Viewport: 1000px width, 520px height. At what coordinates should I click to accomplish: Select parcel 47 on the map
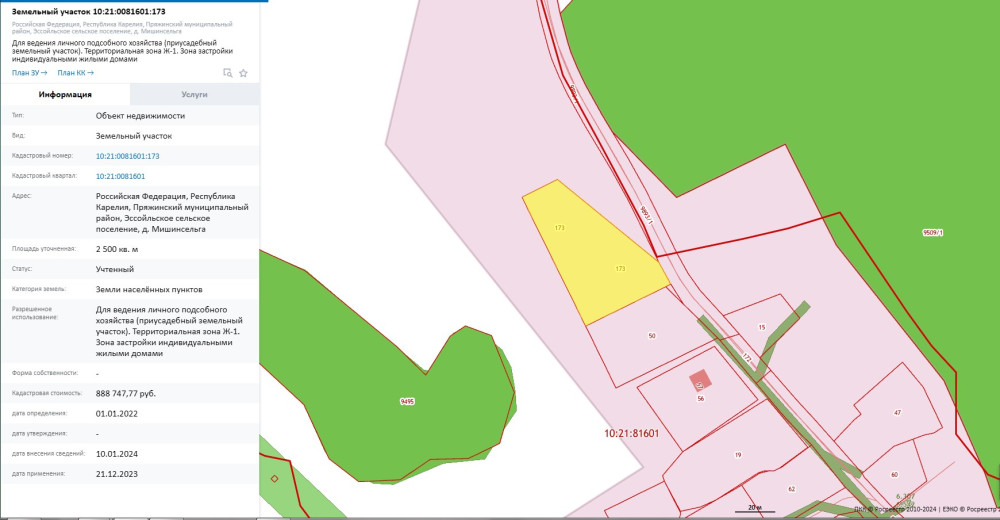tap(897, 411)
